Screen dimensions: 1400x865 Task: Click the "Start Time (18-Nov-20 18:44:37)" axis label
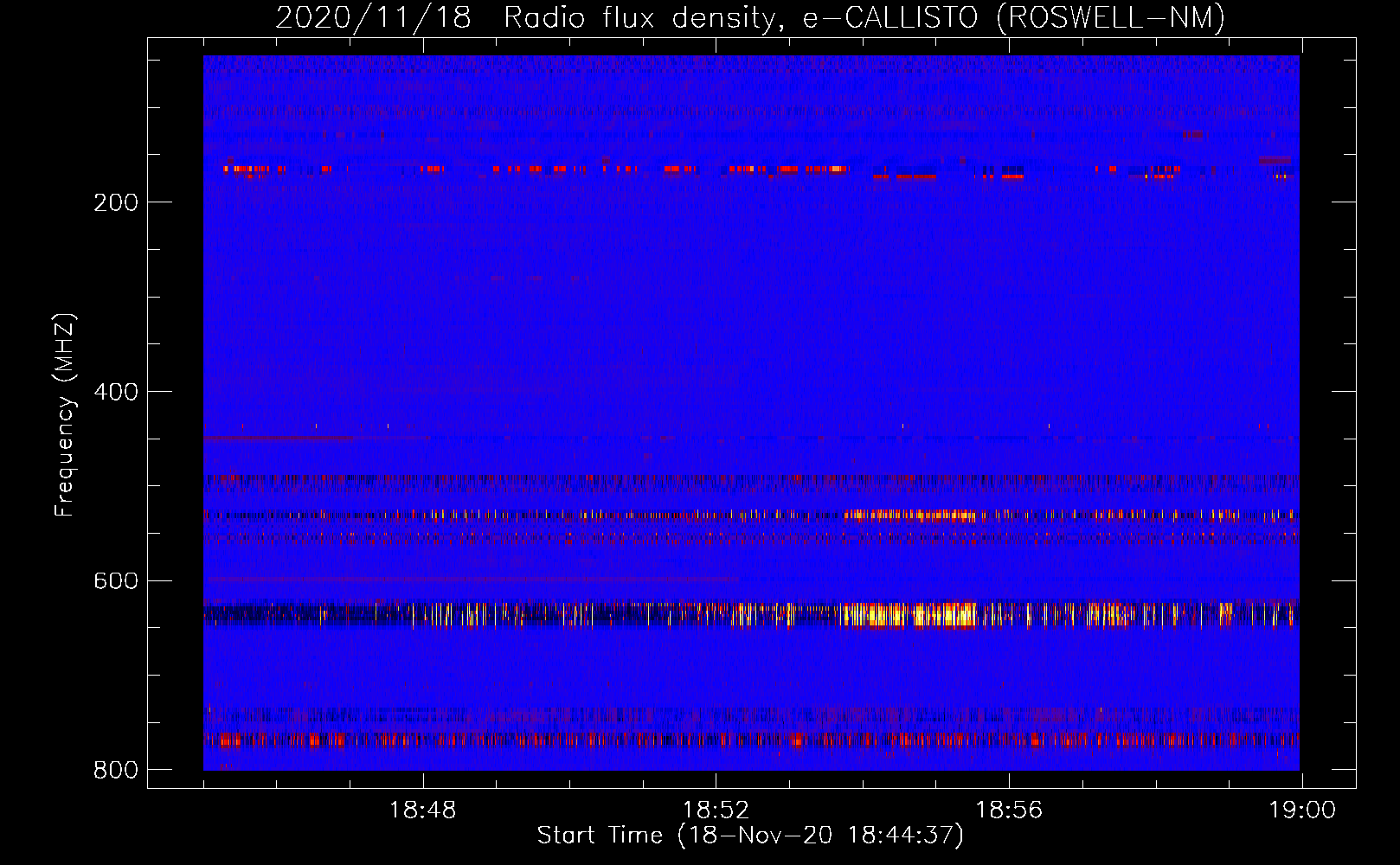[750, 836]
